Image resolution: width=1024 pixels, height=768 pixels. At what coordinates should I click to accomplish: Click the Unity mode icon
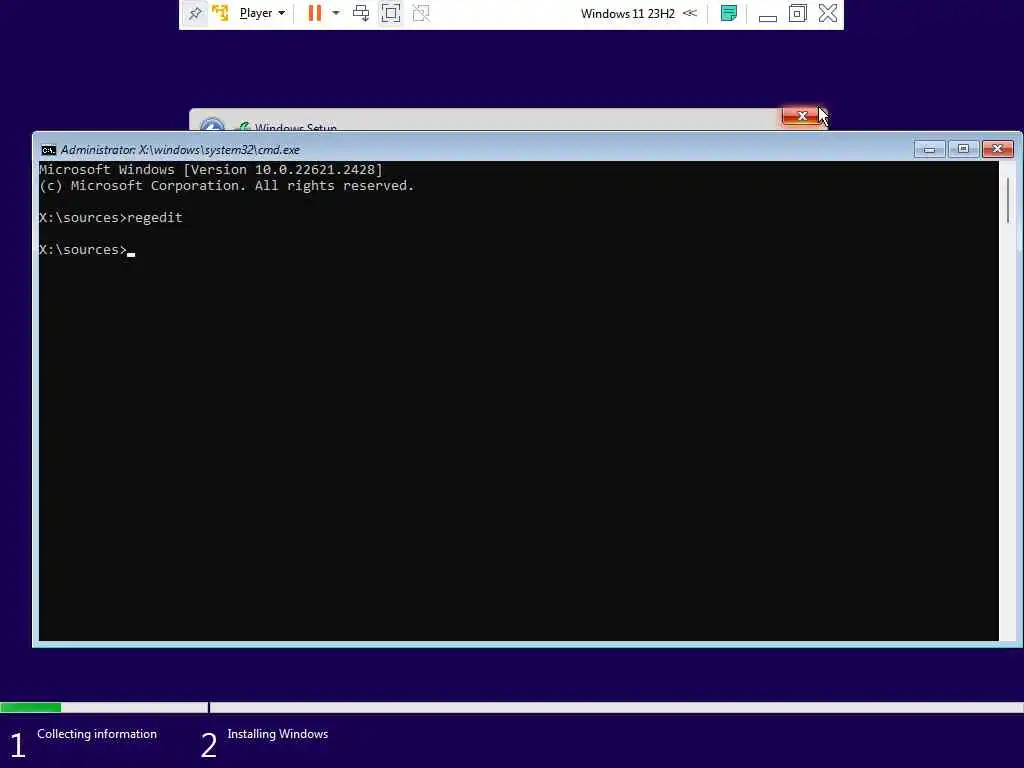(421, 13)
